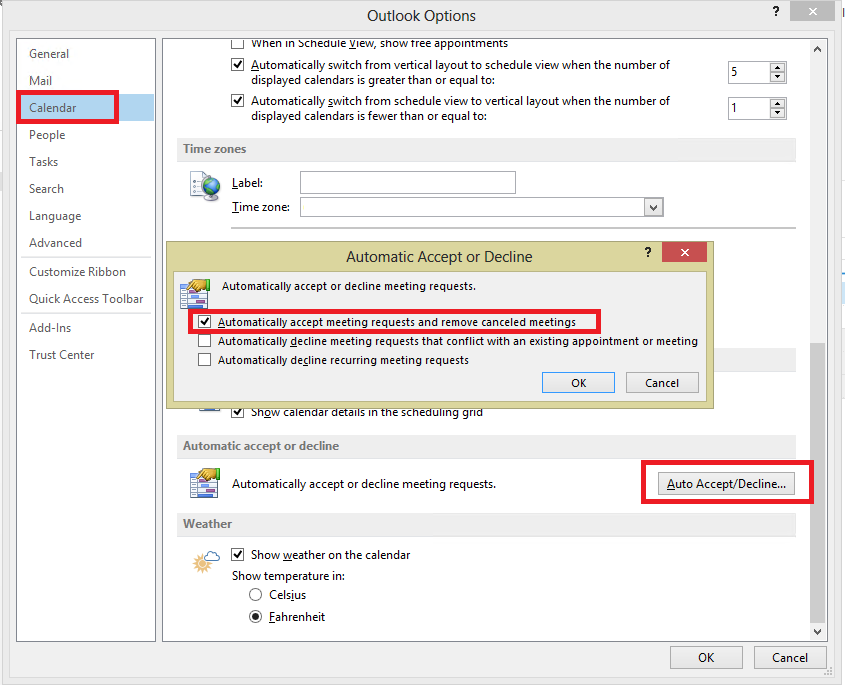Click OK in Automatic Accept or Decline dialog
The height and width of the screenshot is (685, 845).
(x=578, y=383)
